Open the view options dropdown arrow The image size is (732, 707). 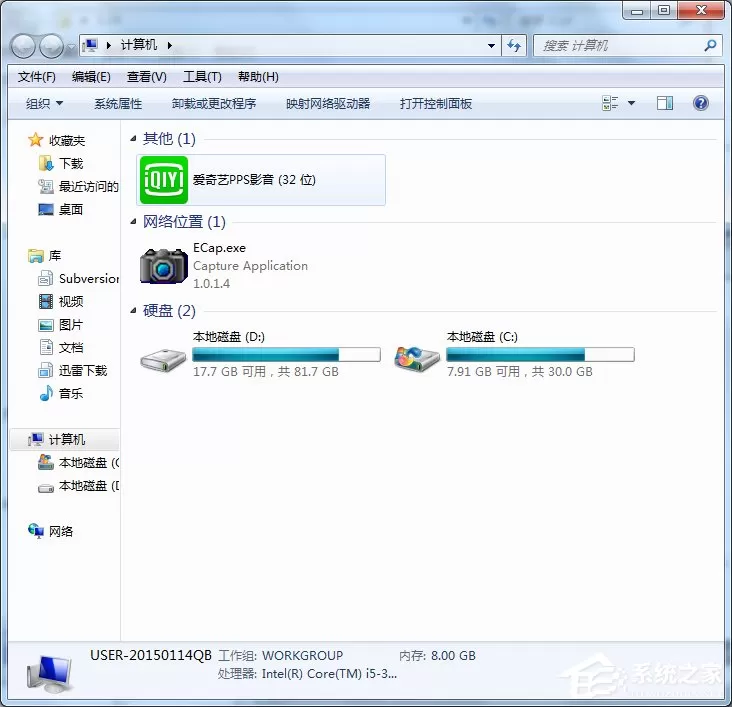(x=631, y=103)
